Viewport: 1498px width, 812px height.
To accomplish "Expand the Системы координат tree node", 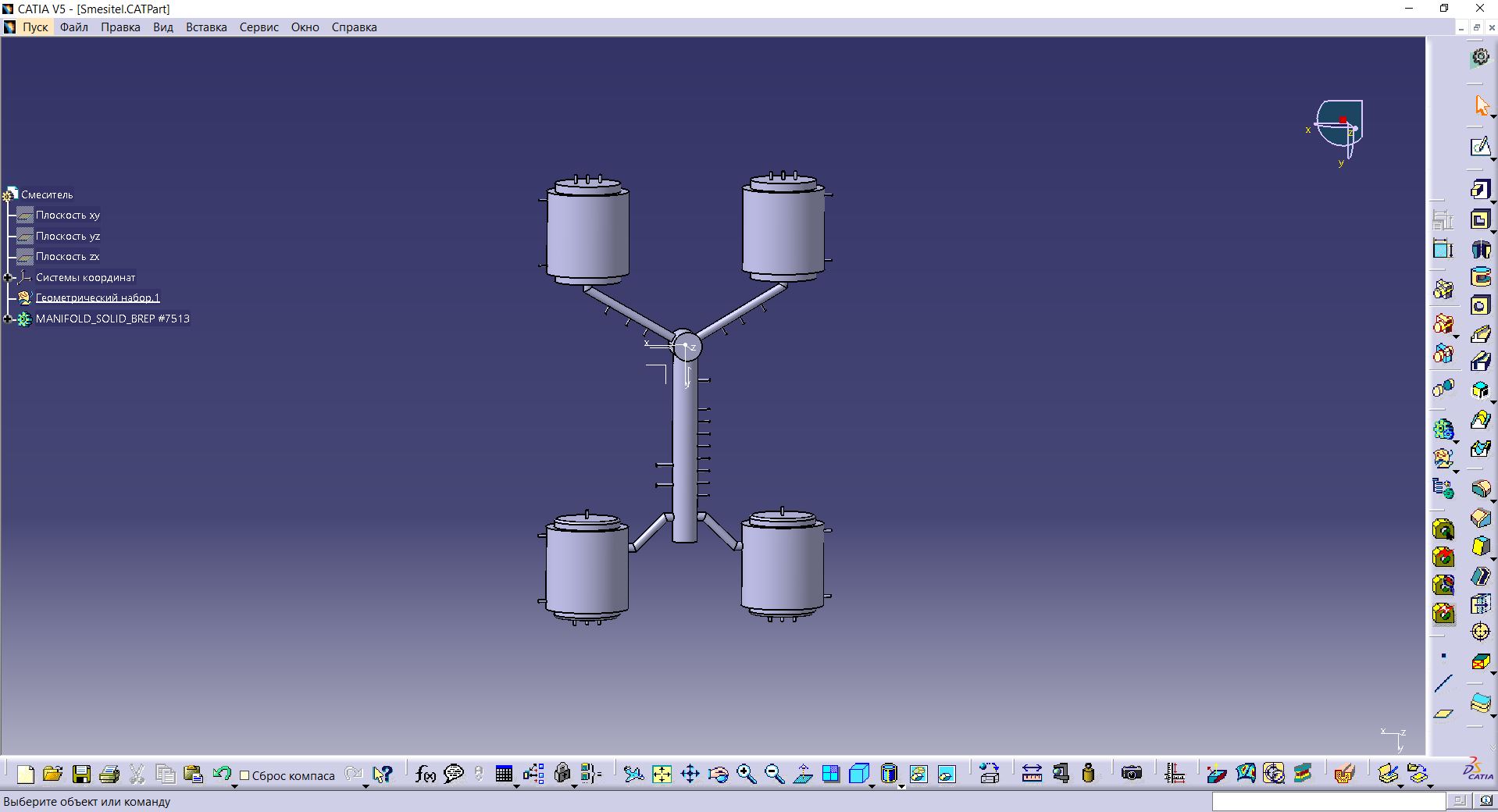I will 7,277.
